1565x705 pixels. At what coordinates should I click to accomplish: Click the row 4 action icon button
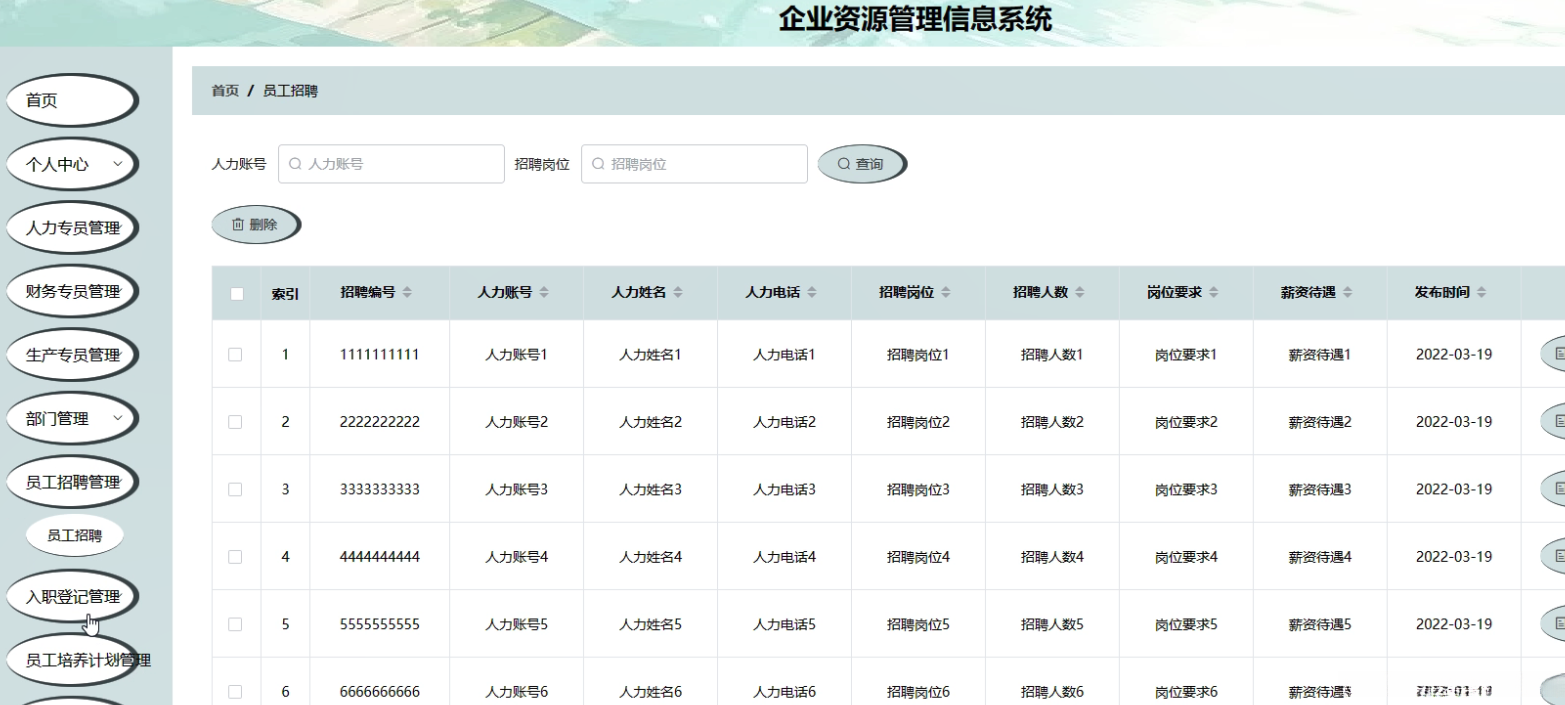tap(1554, 556)
